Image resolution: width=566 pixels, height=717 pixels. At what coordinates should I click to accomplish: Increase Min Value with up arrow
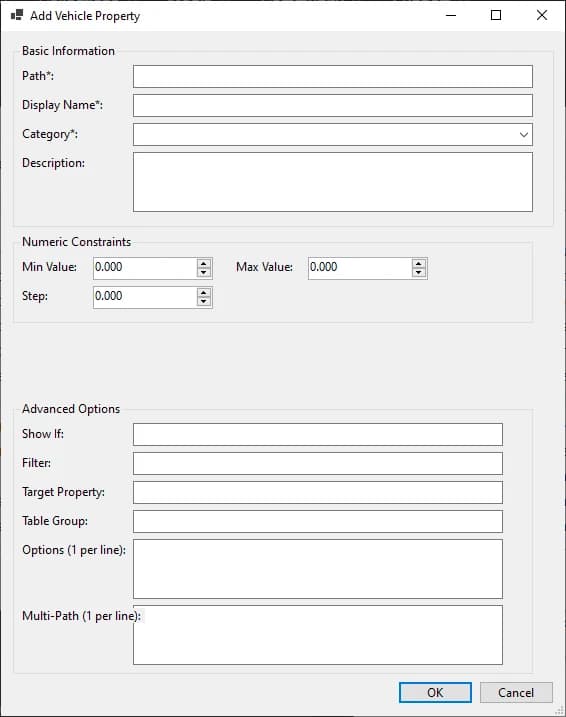pyautogui.click(x=204, y=263)
